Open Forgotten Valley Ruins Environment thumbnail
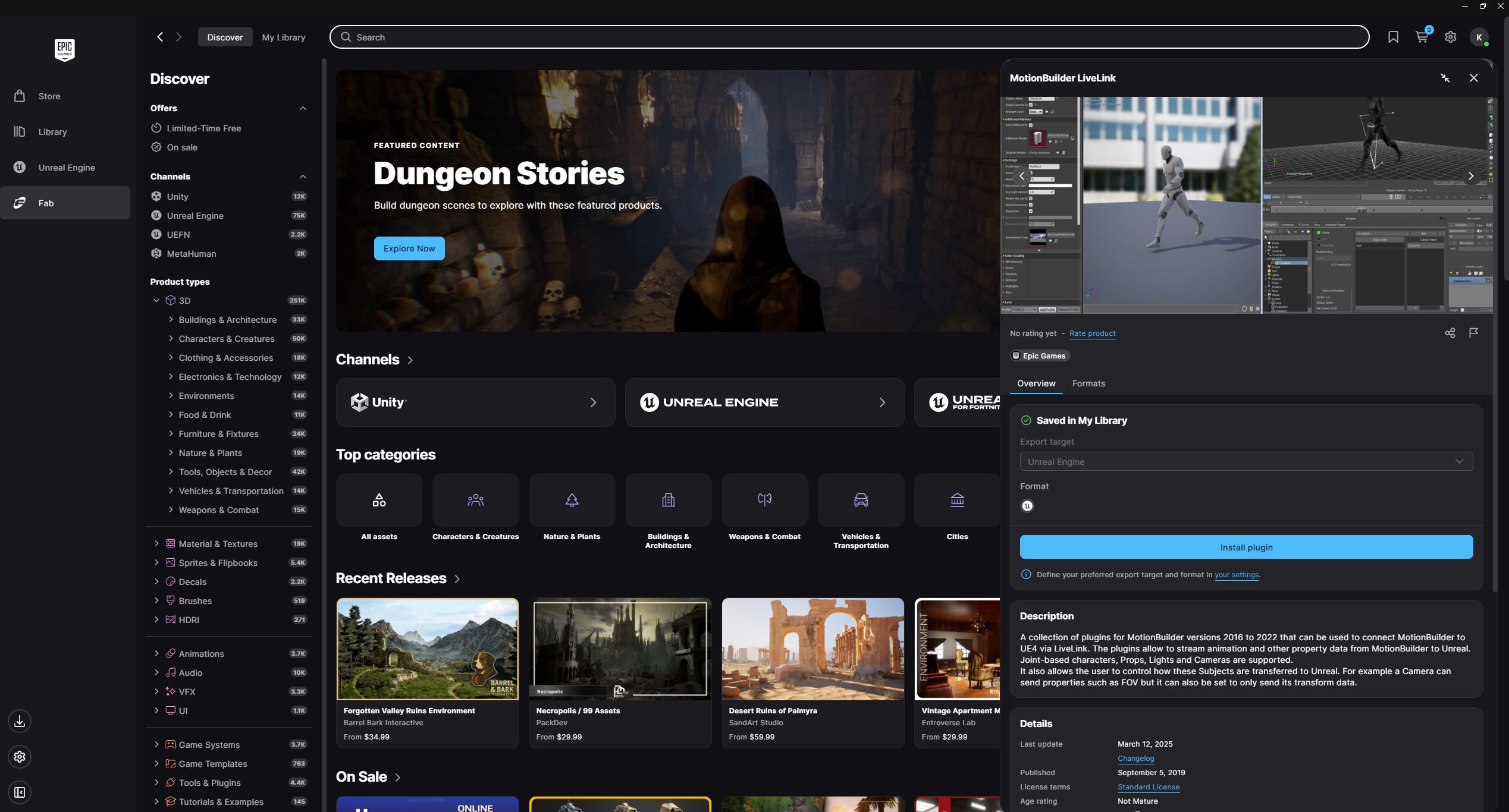This screenshot has height=812, width=1509. (x=427, y=649)
